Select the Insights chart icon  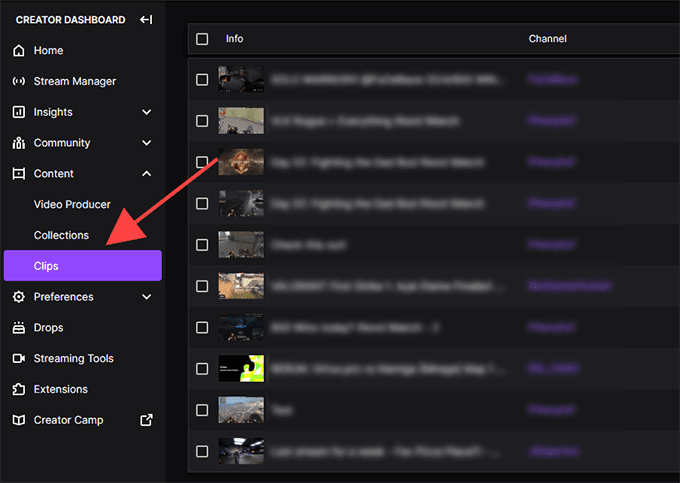[19, 112]
